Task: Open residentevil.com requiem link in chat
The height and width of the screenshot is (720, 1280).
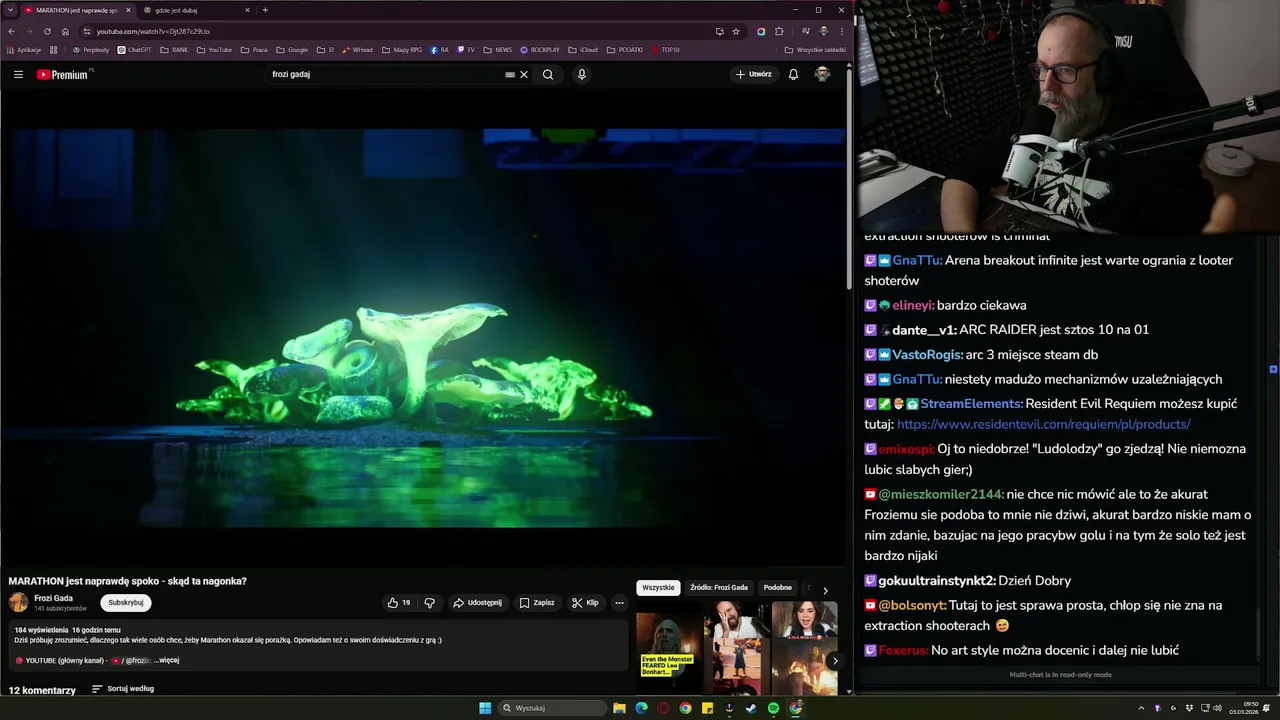Action: [1043, 424]
